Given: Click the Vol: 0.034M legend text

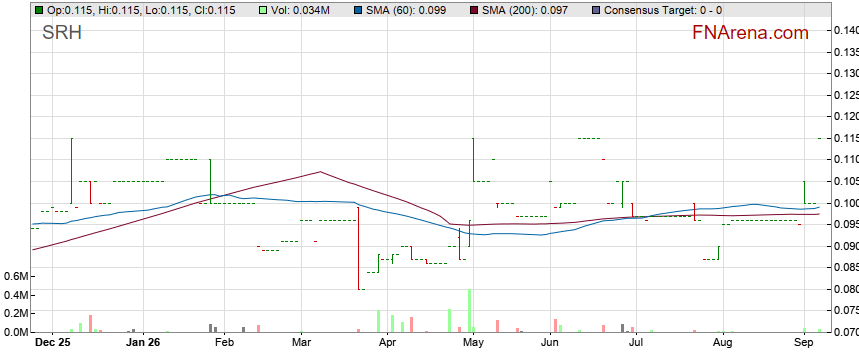Looking at the screenshot, I should [x=300, y=10].
